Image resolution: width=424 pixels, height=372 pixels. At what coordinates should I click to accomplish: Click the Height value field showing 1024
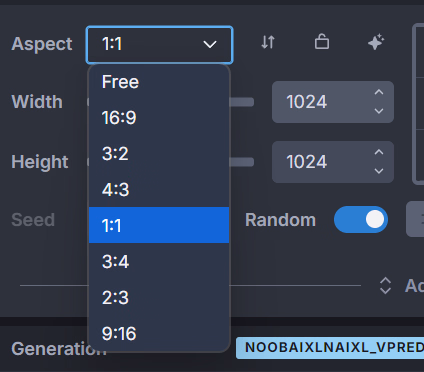click(x=333, y=162)
